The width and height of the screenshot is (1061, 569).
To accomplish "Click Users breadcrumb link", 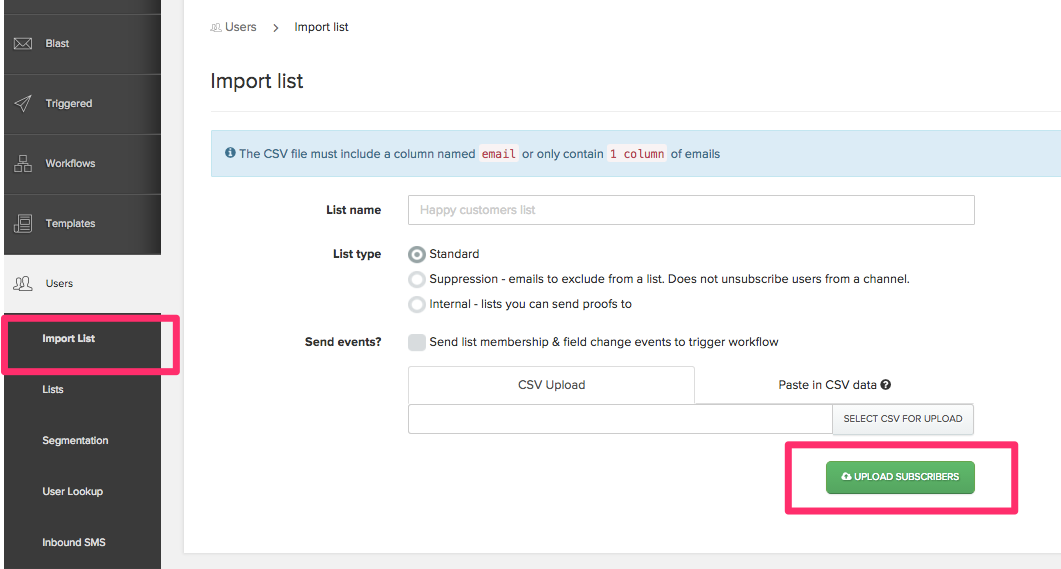I will [x=240, y=27].
